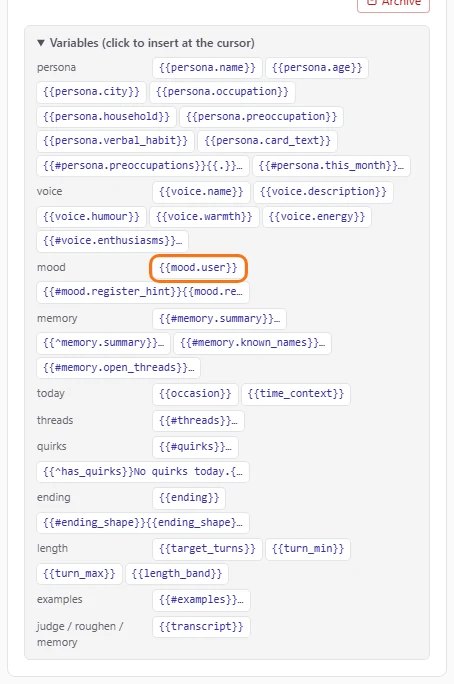Insert the {{#examples}} block
Viewport: 454px width, 684px height.
pyautogui.click(x=201, y=600)
